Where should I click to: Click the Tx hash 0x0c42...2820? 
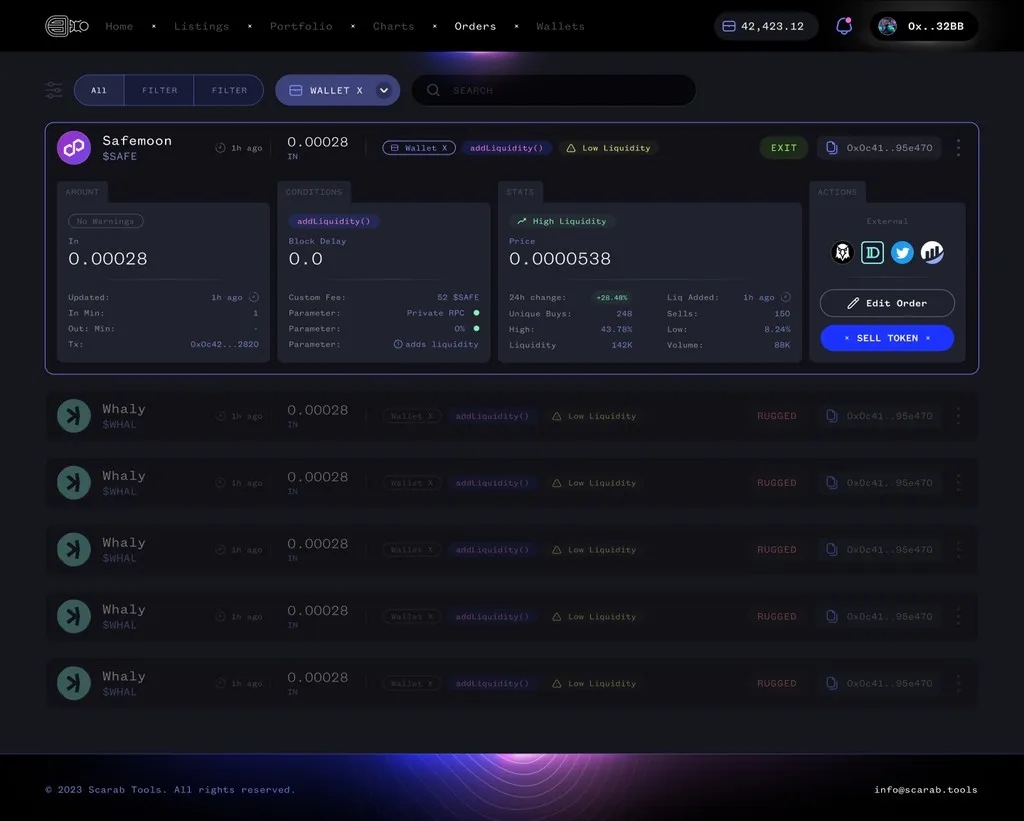tap(224, 344)
